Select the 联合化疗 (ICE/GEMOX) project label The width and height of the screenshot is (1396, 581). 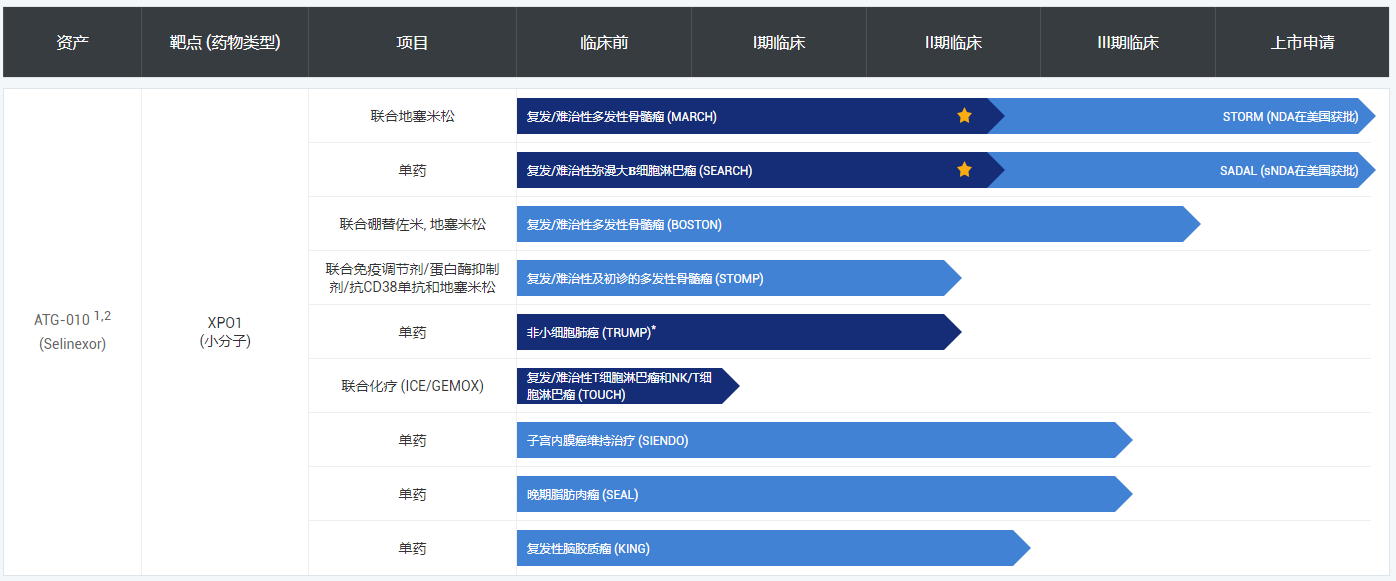[x=412, y=386]
